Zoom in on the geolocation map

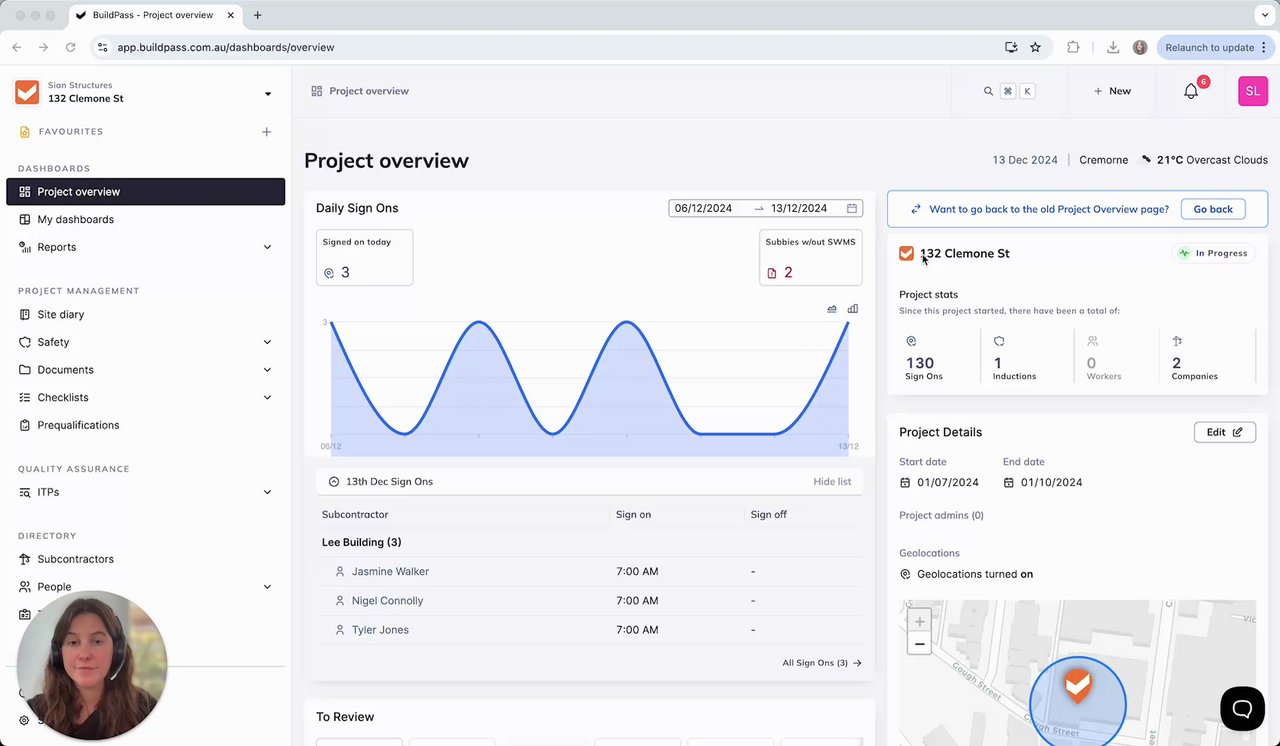[x=920, y=621]
